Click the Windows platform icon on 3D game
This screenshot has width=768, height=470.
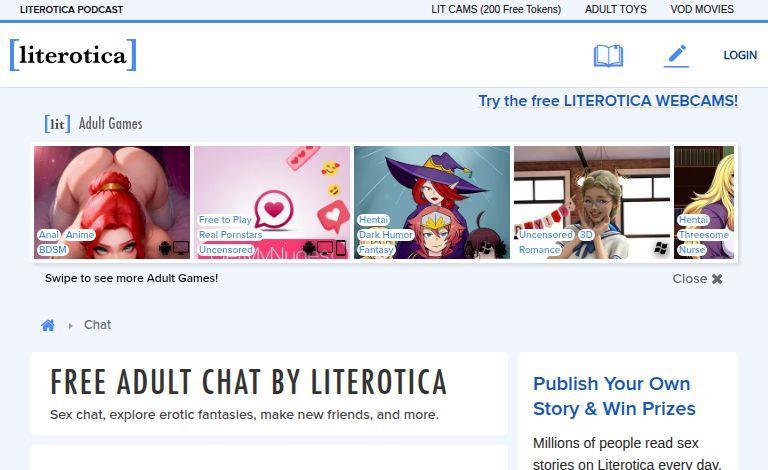660,248
